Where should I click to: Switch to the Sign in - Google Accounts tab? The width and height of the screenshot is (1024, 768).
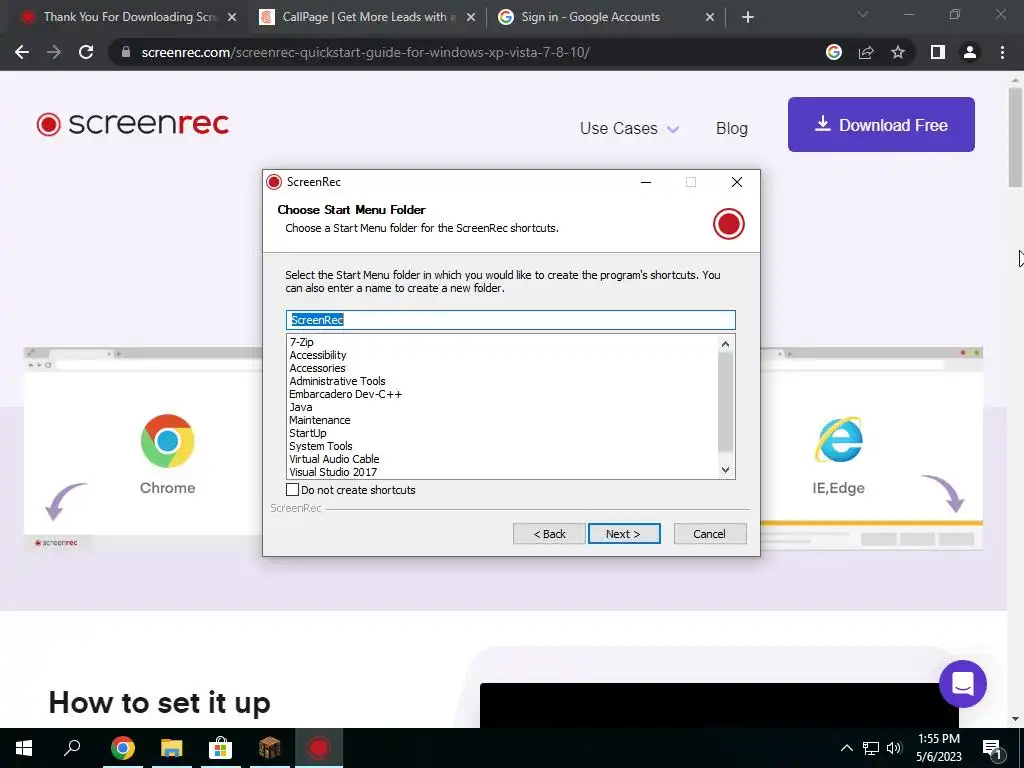point(605,17)
